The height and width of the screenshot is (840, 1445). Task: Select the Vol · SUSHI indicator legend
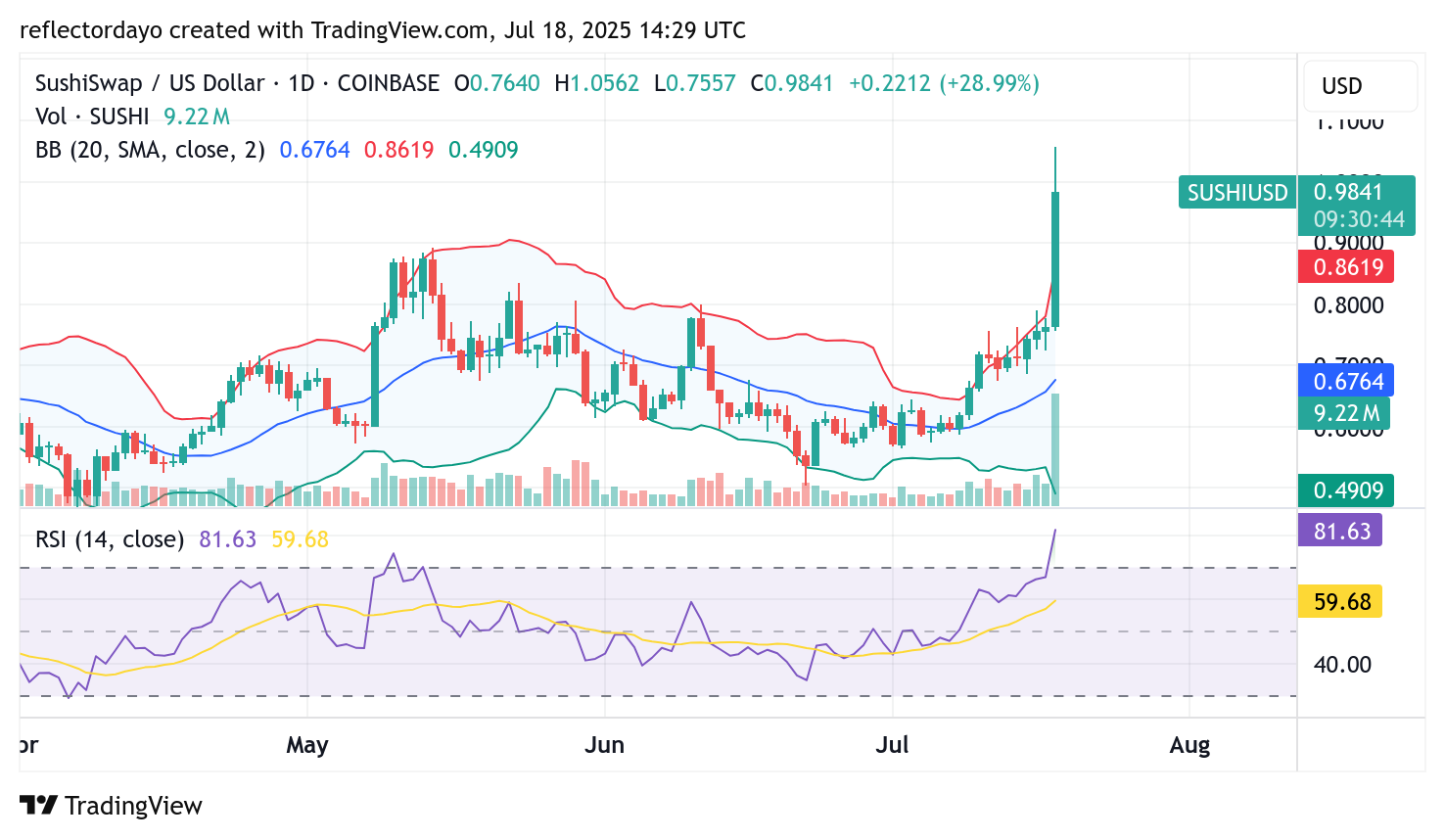pyautogui.click(x=92, y=117)
